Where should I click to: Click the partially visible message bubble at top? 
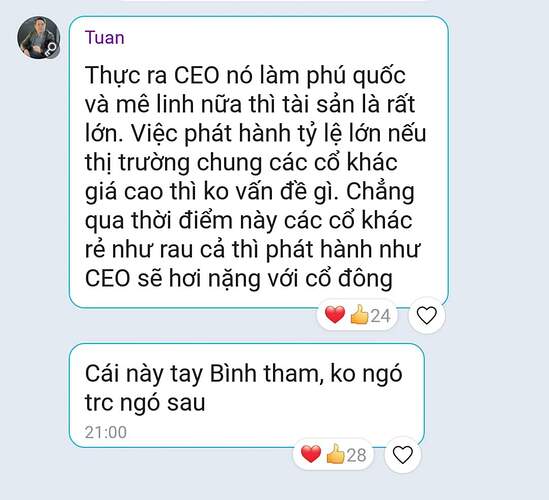tap(275, 1)
